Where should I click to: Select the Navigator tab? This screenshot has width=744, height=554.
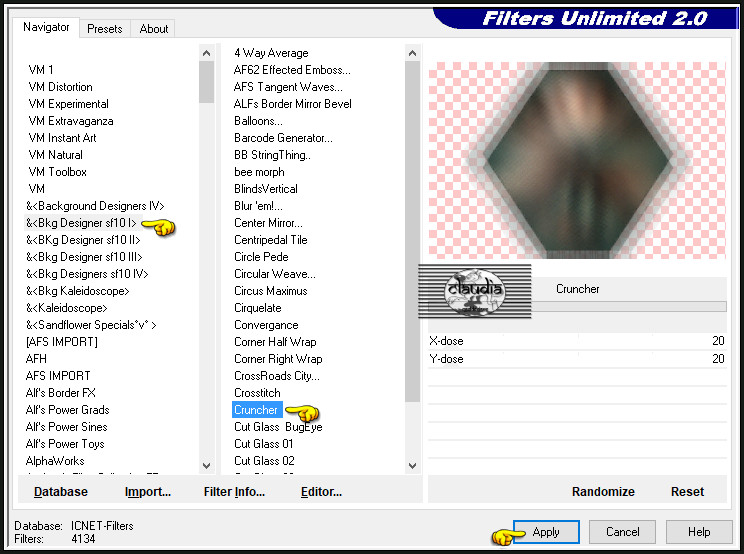tap(46, 28)
